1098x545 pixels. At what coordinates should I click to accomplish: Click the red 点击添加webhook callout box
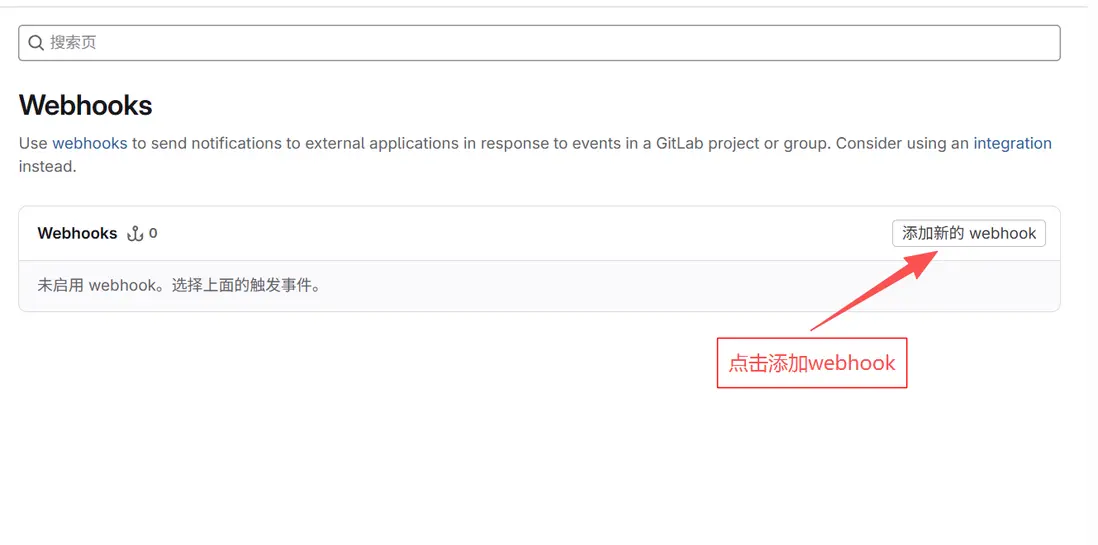[x=811, y=363]
